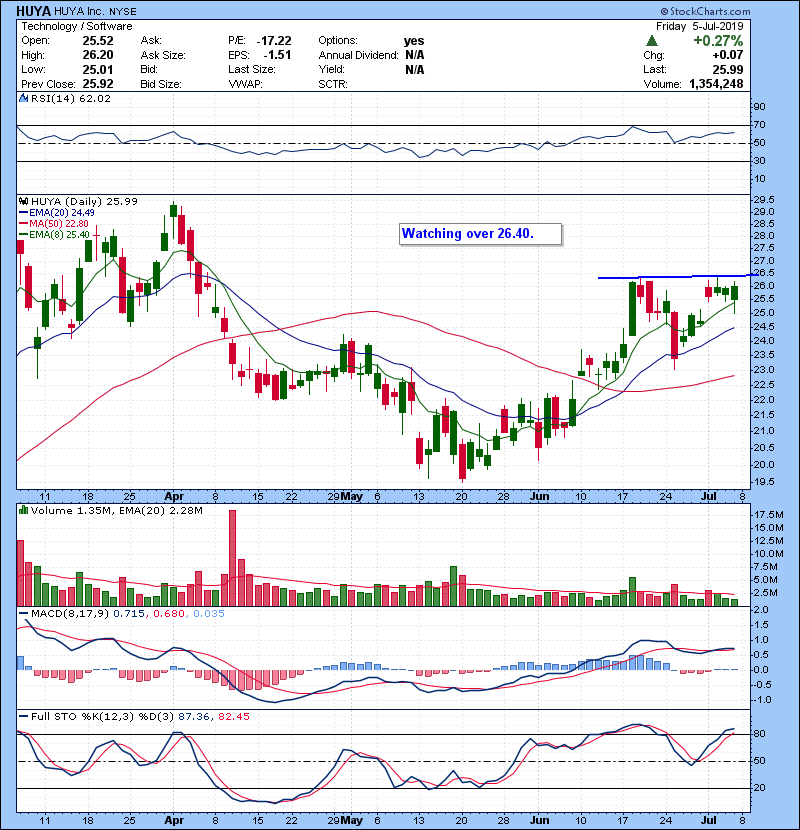Click the RSI indicator icon beside RSI(14)

(23, 98)
